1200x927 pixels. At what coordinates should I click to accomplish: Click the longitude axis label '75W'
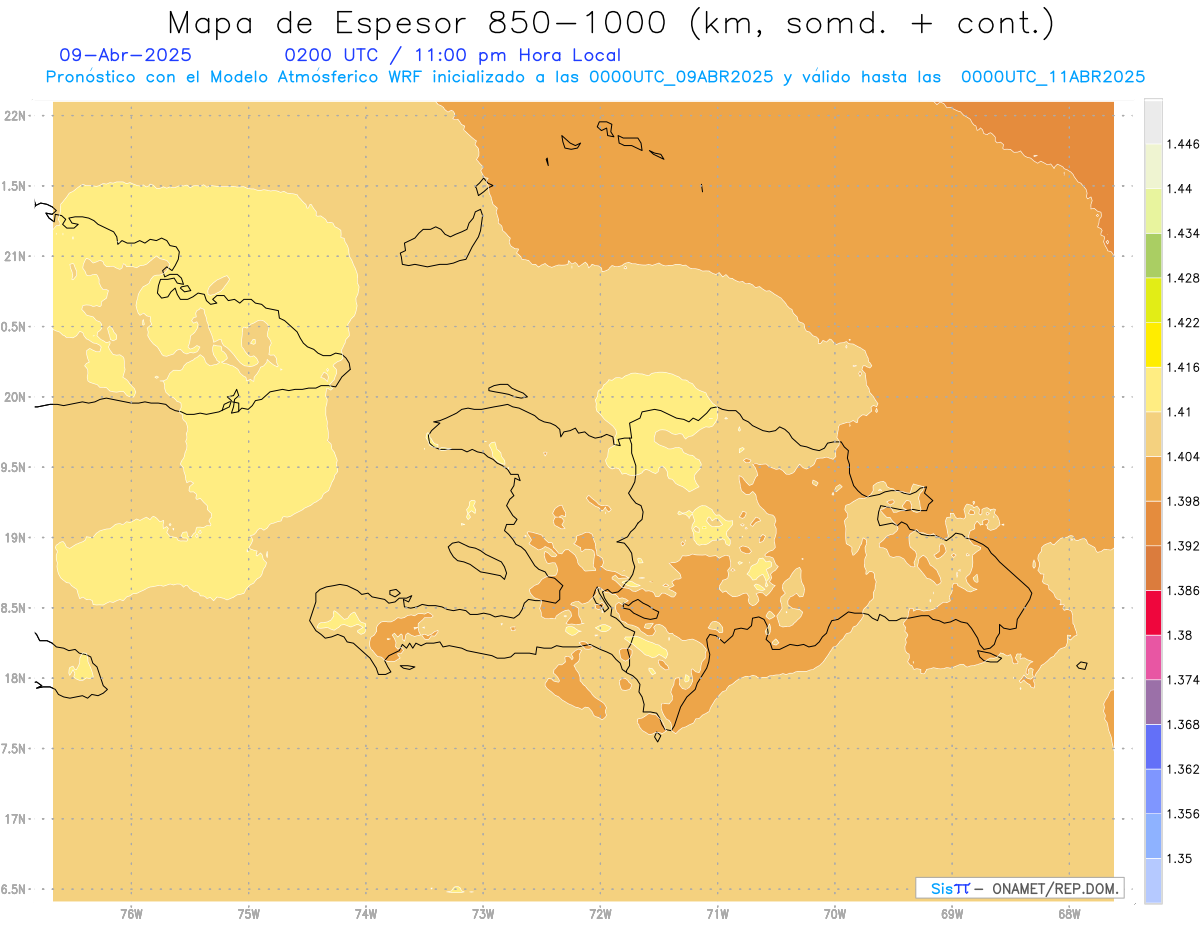point(248,913)
